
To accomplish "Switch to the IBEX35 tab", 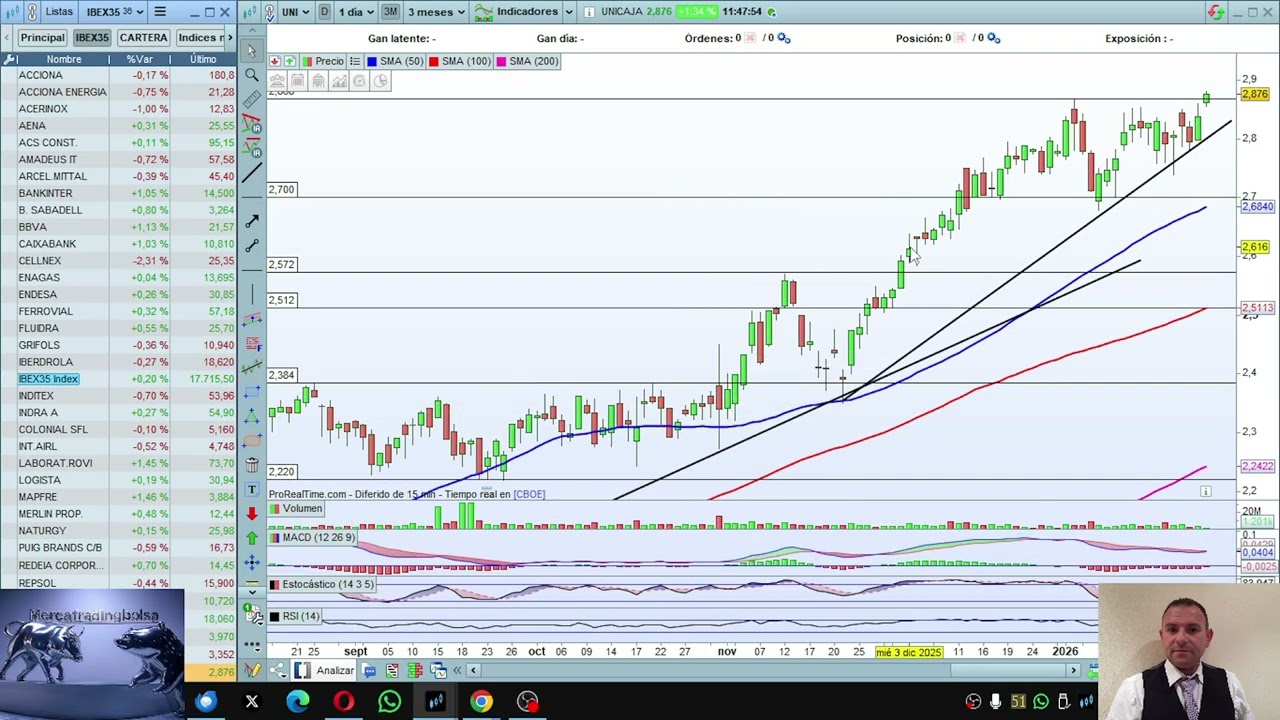I will pyautogui.click(x=91, y=37).
